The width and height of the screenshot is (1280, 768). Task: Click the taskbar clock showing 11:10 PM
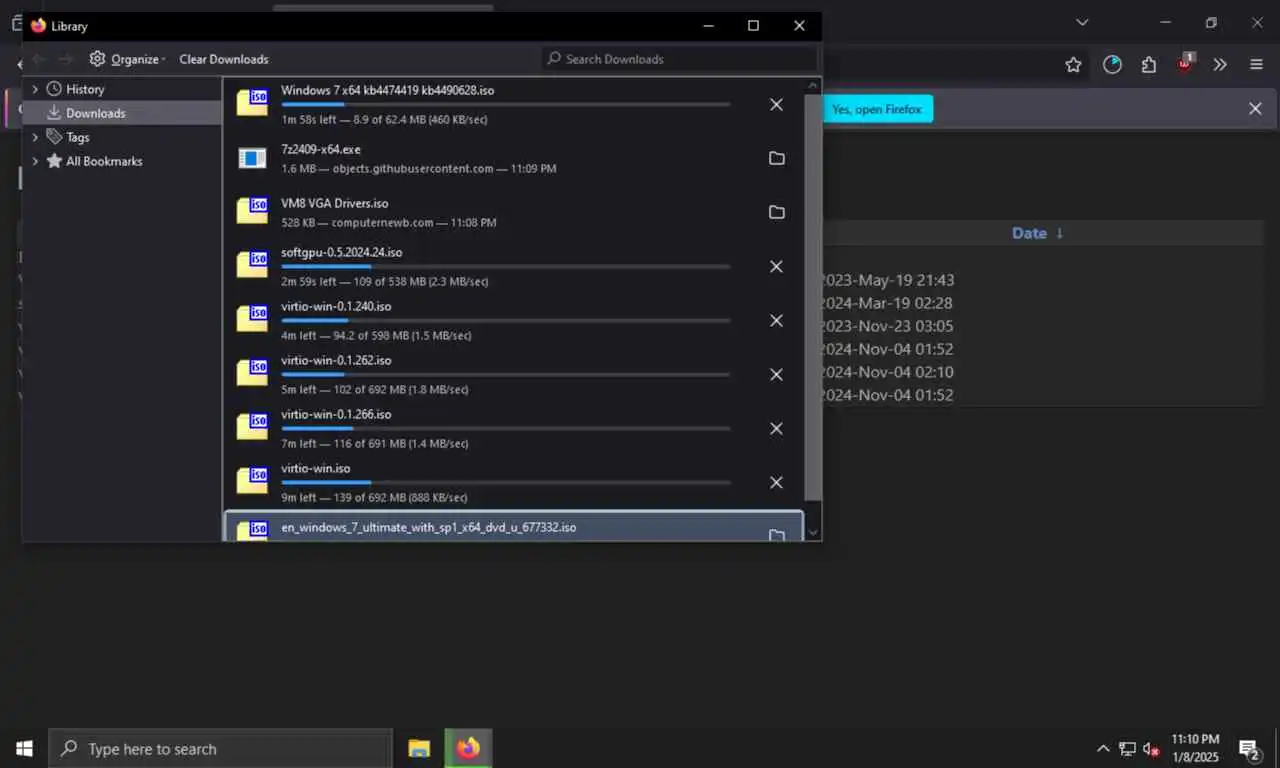pyautogui.click(x=1196, y=748)
